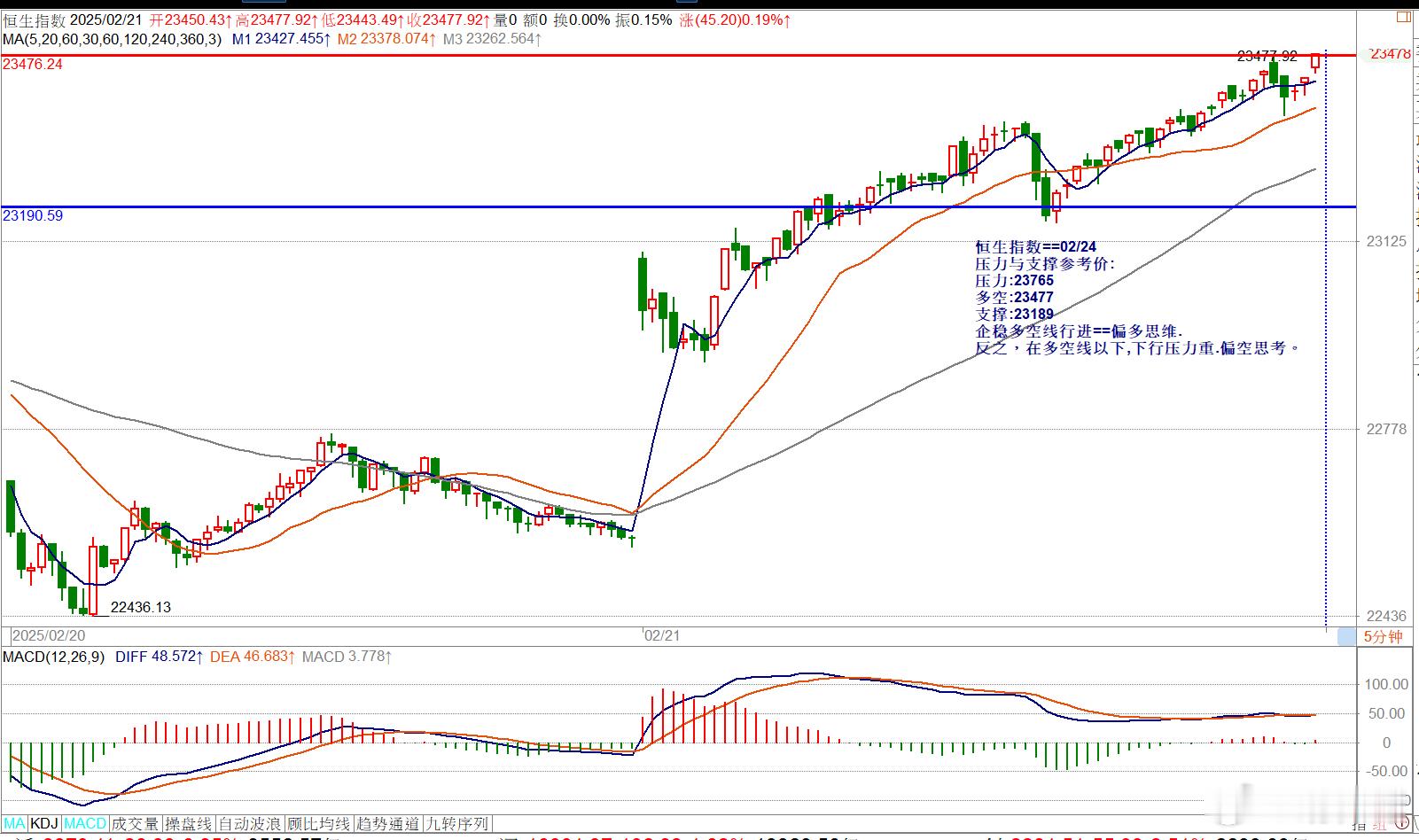Click the 100.00 MACD axis label

tap(1386, 684)
